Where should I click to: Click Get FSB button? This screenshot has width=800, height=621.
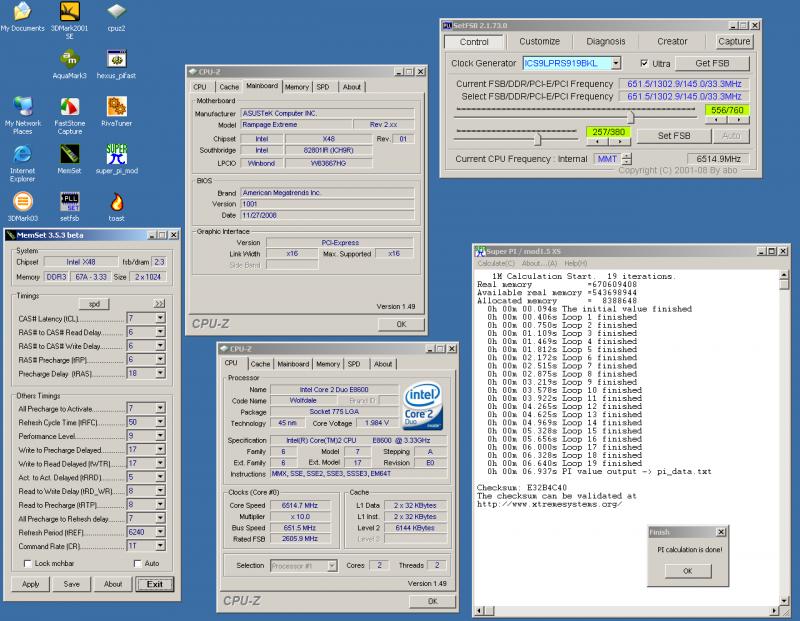click(x=712, y=63)
